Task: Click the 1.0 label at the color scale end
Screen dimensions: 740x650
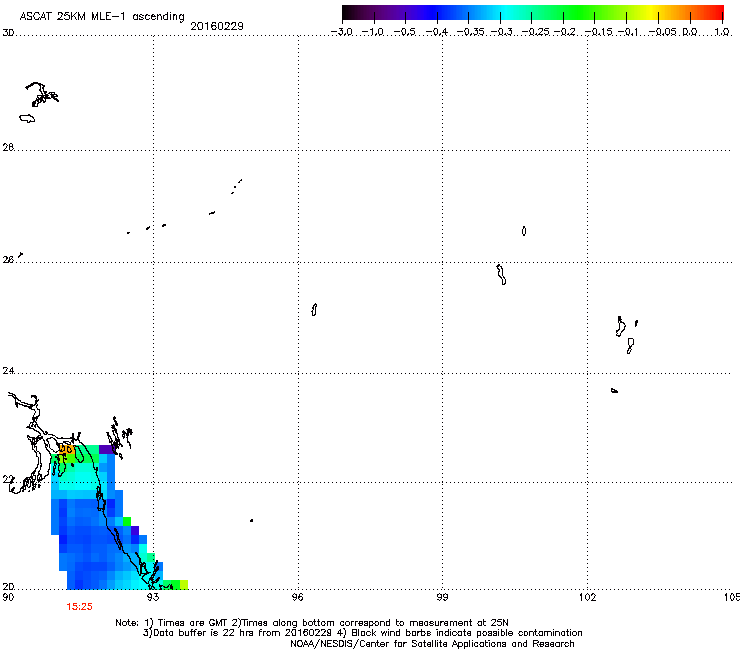Action: (x=722, y=32)
